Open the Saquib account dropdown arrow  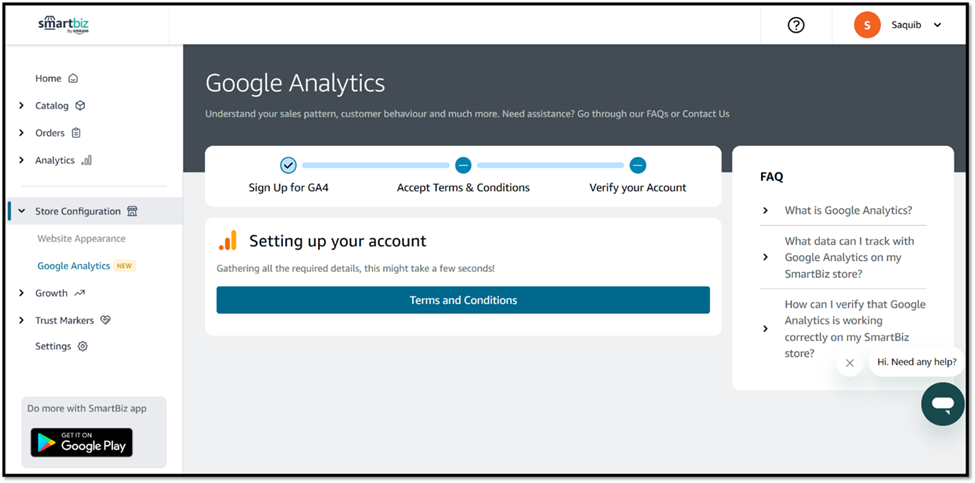tap(937, 25)
